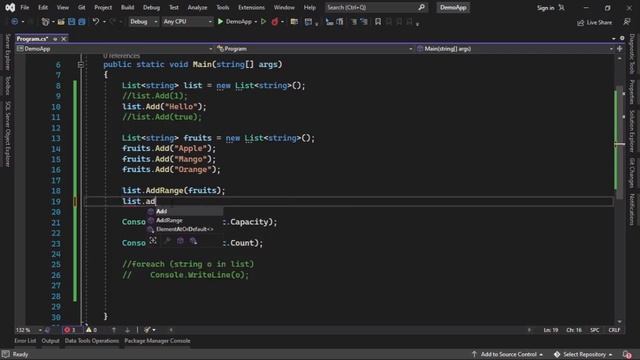
Task: Click the split editor icon at scrollbar top
Action: (620, 49)
